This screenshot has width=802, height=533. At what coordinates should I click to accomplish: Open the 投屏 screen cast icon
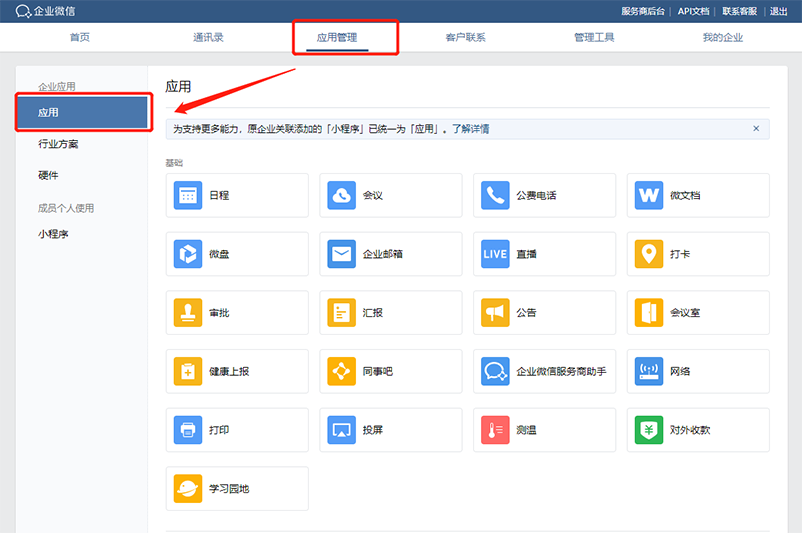tap(341, 430)
